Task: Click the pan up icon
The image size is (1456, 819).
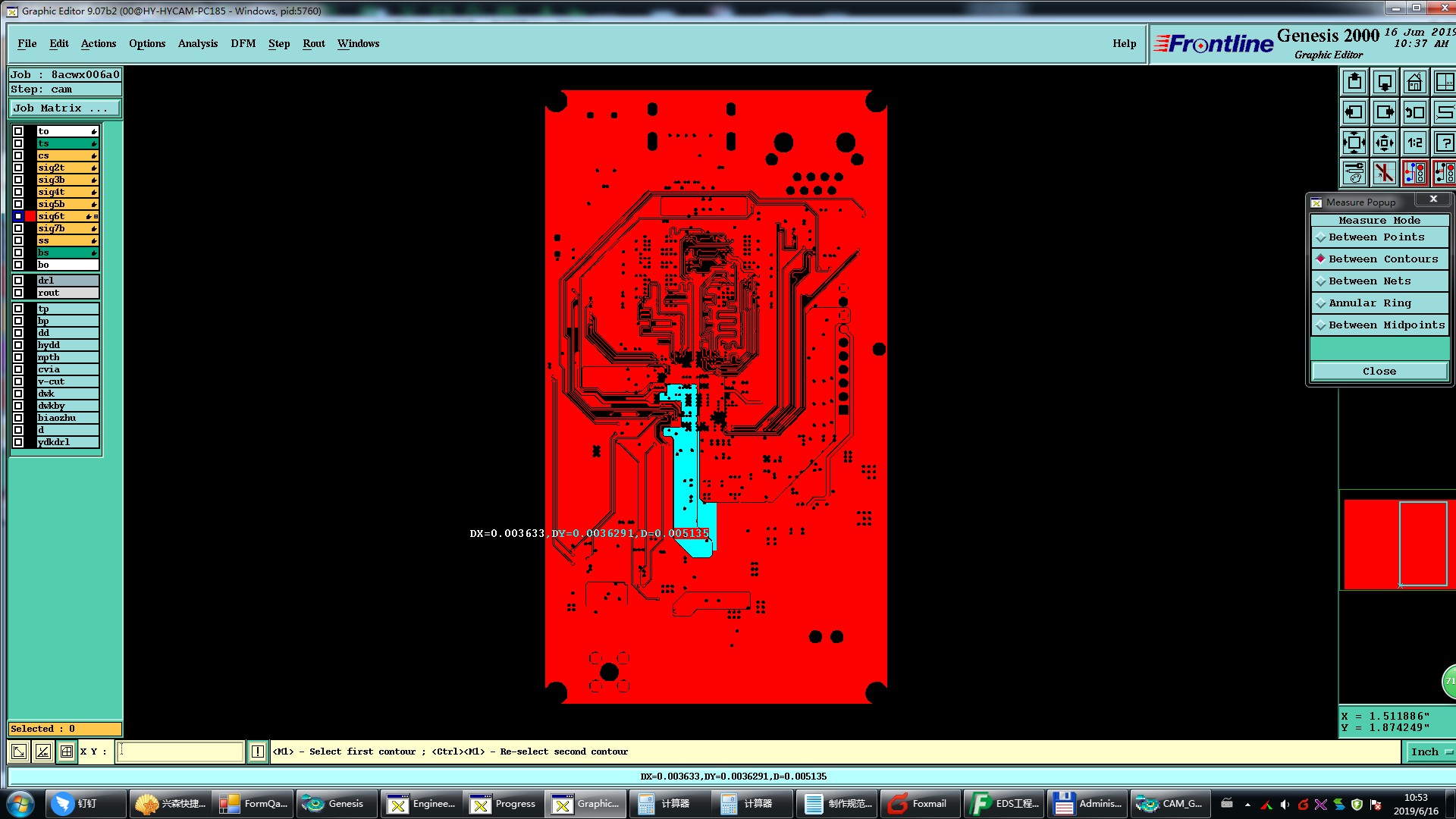Action: tap(1354, 82)
